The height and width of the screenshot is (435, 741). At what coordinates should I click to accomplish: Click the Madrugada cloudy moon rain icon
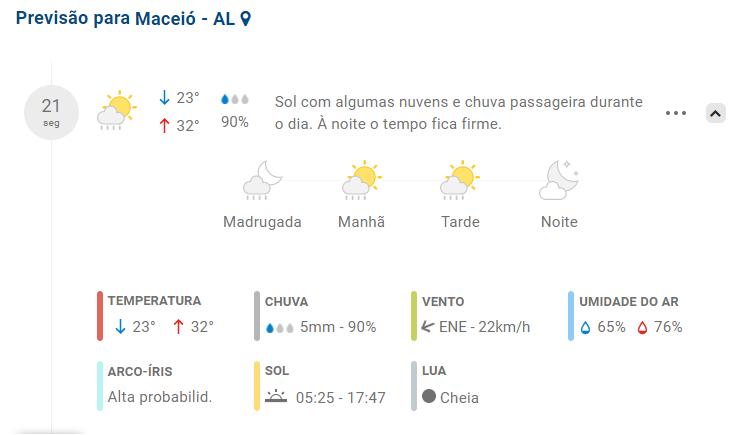(x=262, y=181)
